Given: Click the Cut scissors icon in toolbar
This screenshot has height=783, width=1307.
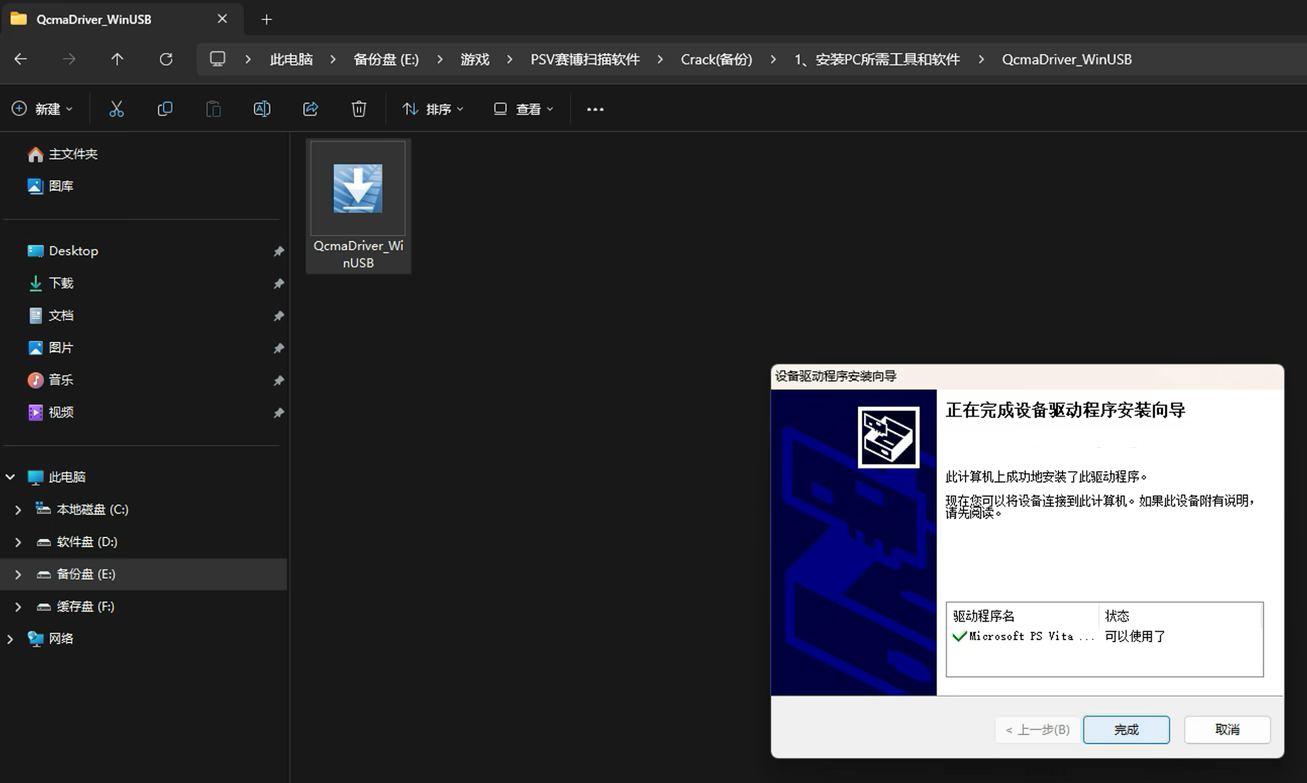Looking at the screenshot, I should pos(116,109).
